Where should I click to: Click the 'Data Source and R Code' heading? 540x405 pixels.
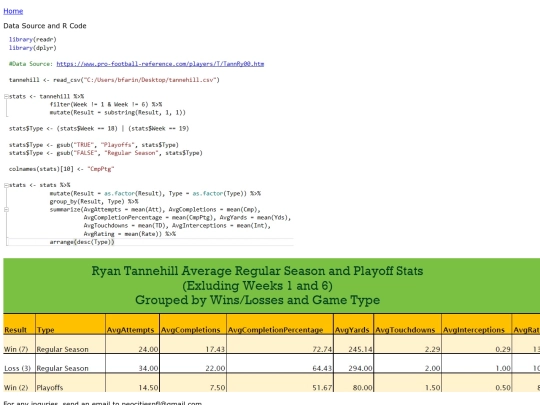(45, 26)
